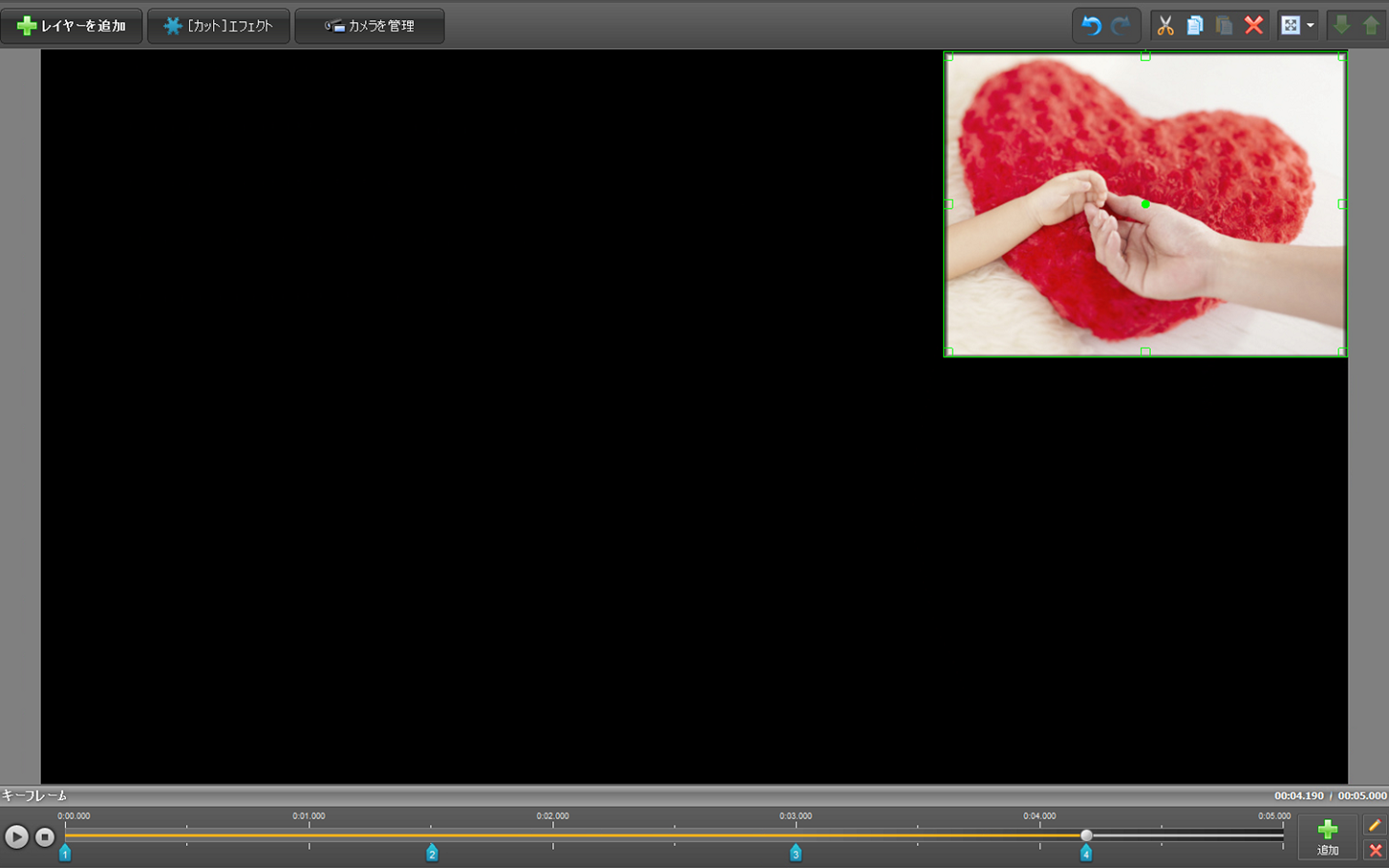Click the timeline playhead slider knob
Screen dimensions: 1389x868
[x=1086, y=836]
